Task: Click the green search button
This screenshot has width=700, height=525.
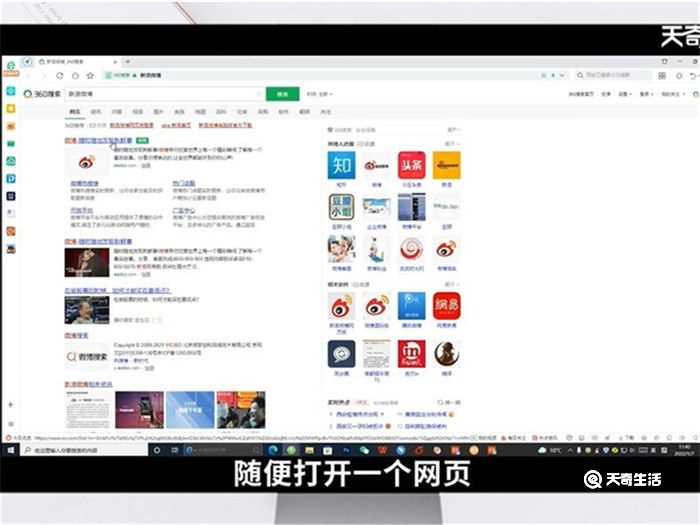Action: pyautogui.click(x=283, y=94)
